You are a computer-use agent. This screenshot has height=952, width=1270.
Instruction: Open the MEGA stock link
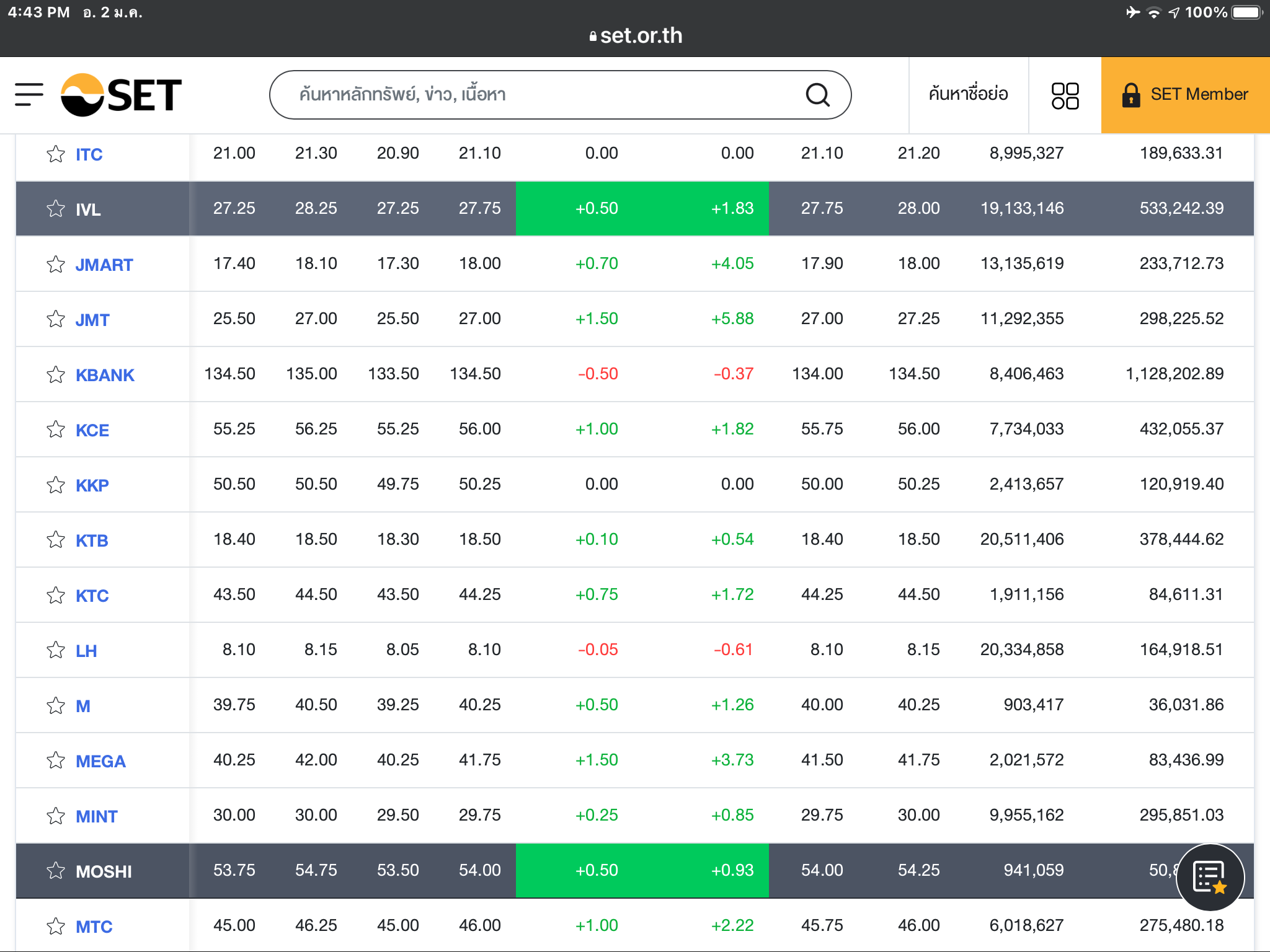coord(100,761)
